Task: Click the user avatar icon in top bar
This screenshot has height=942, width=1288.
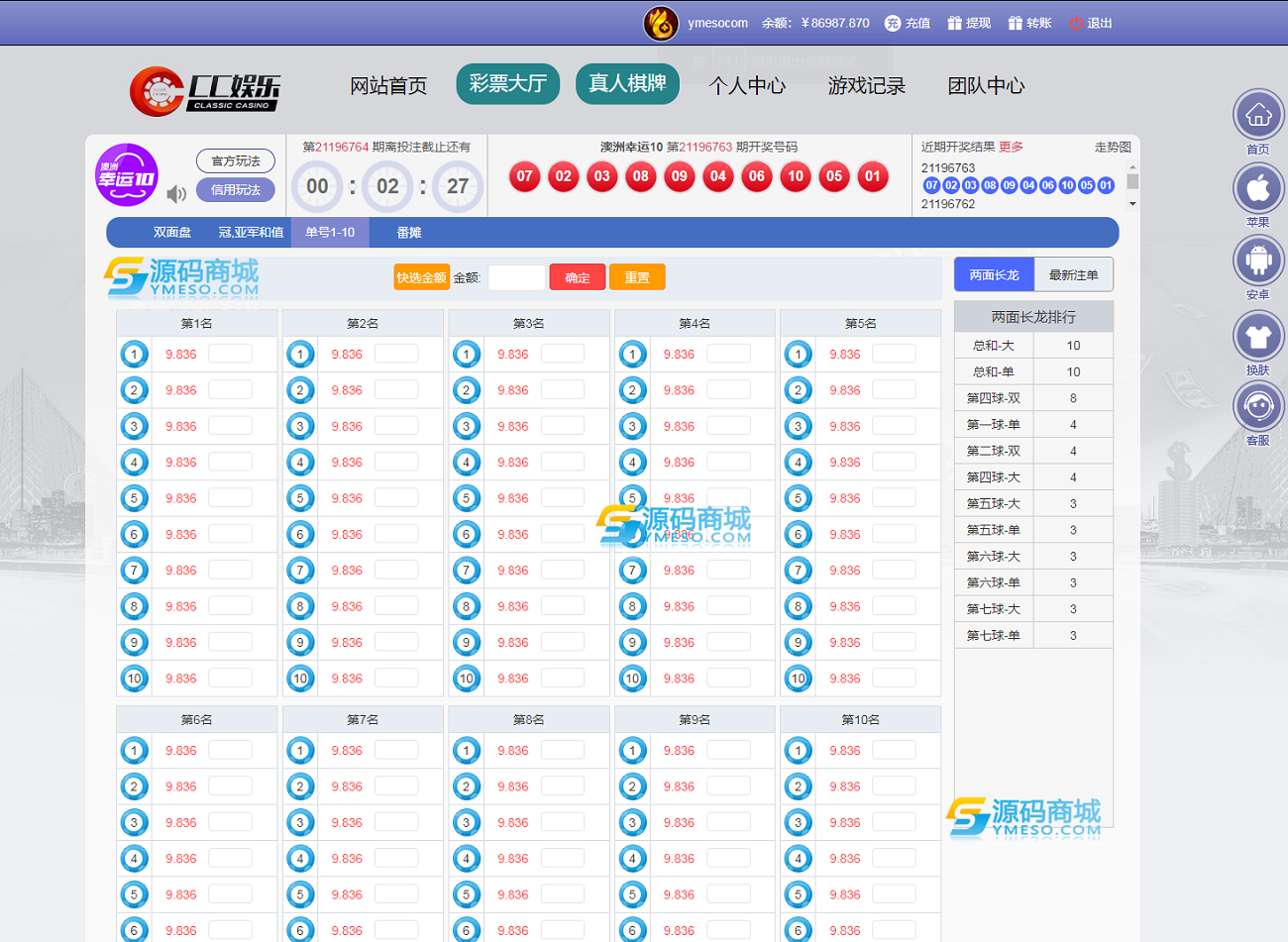Action: tap(661, 23)
